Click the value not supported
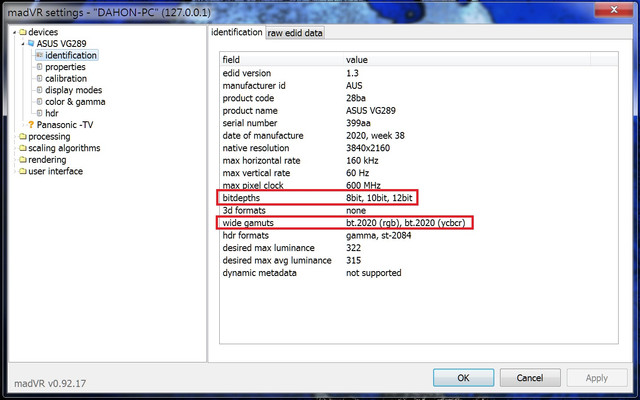The height and width of the screenshot is (400, 640). [x=373, y=273]
